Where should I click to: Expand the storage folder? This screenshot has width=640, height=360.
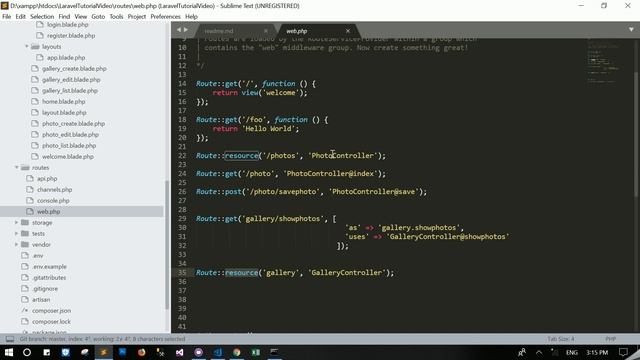coord(17,222)
